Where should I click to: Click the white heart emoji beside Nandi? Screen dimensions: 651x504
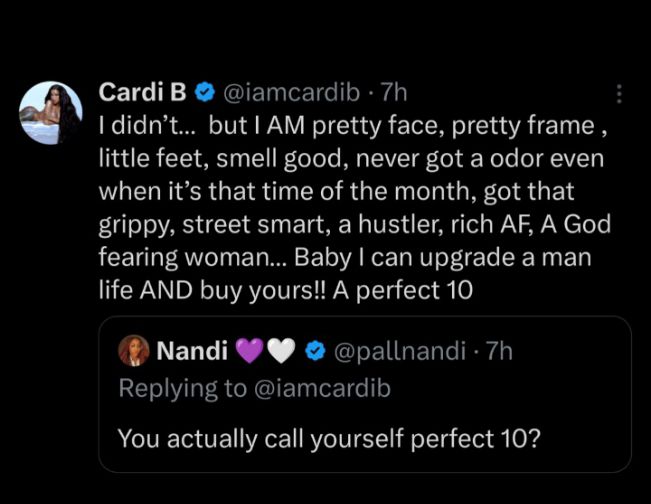[283, 351]
